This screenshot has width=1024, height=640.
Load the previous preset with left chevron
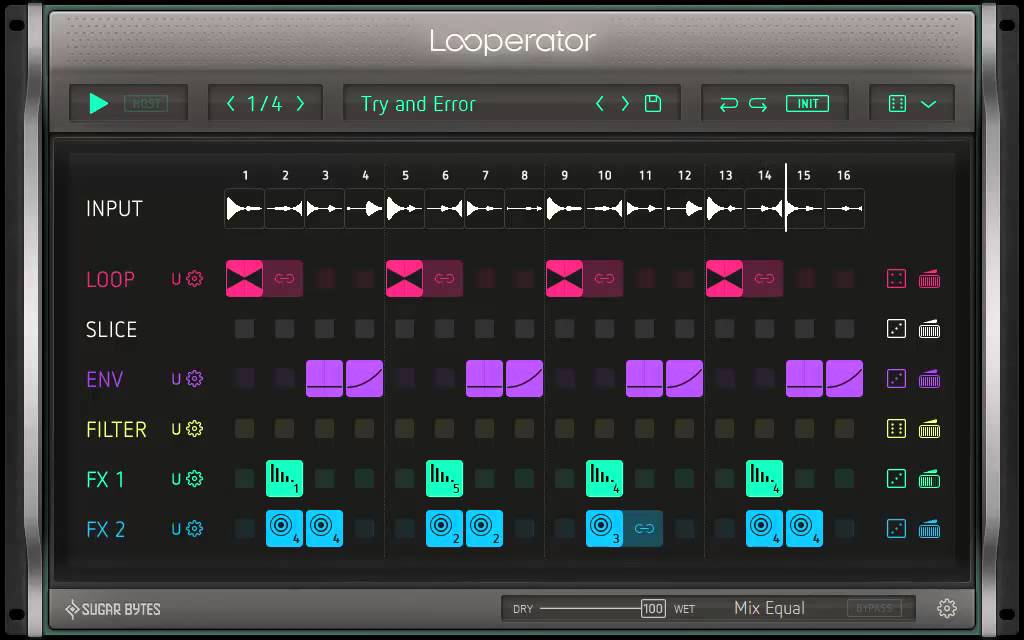pos(600,103)
